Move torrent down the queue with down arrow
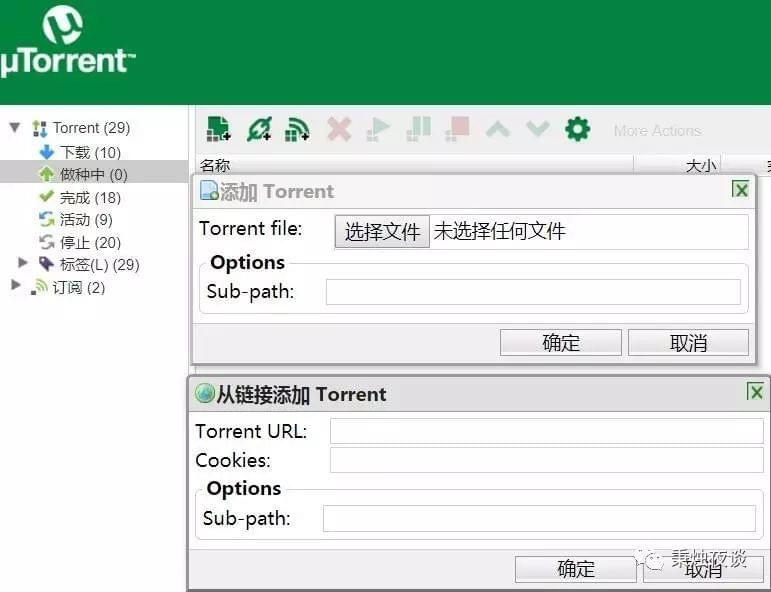The image size is (771, 592). pos(538,129)
